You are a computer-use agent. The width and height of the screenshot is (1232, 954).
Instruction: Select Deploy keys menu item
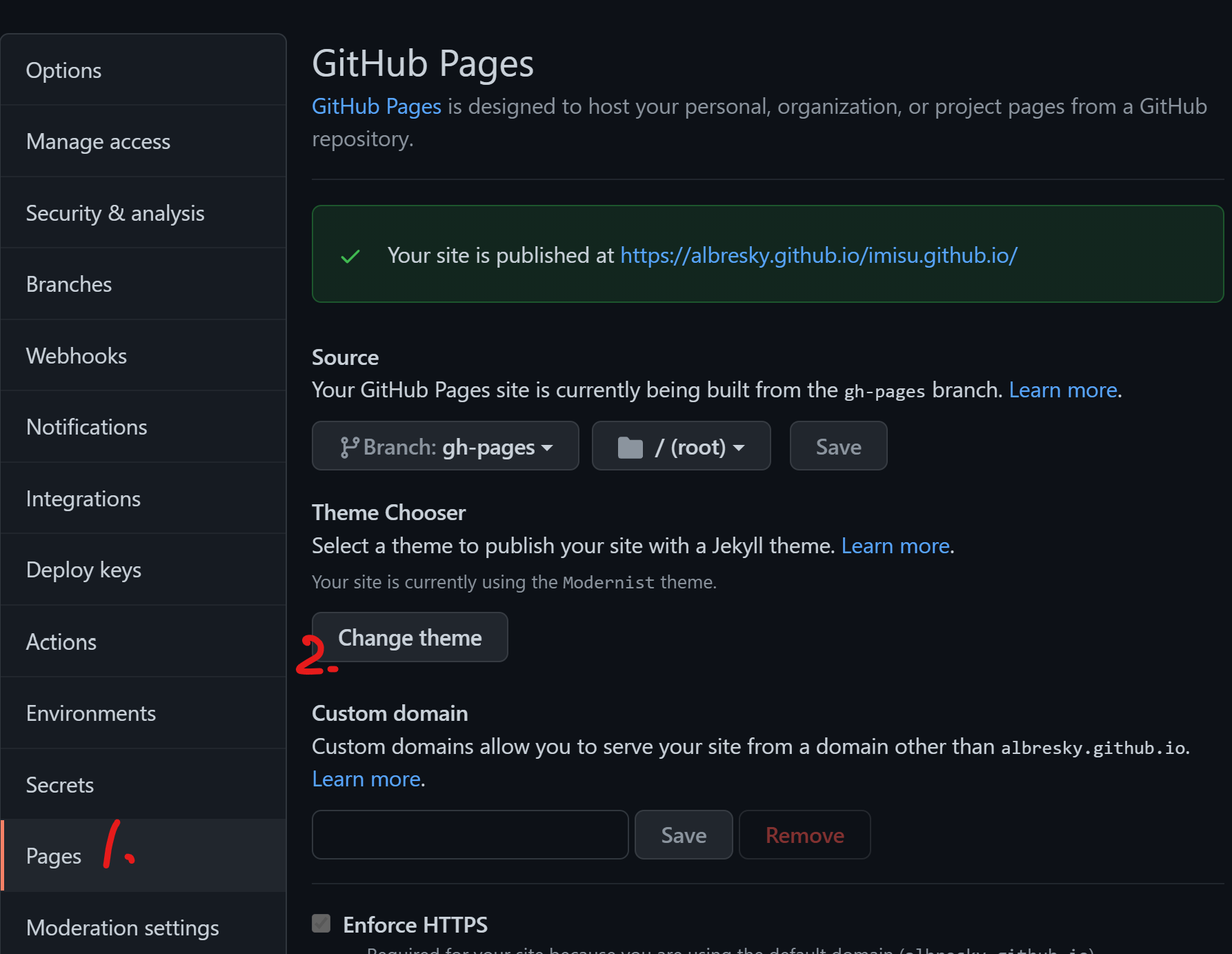[143, 570]
